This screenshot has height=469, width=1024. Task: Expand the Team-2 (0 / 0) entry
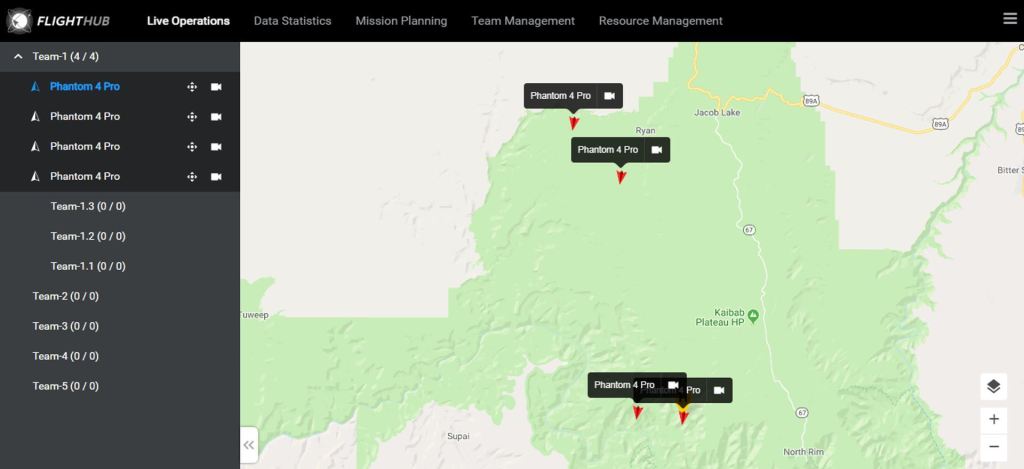[x=65, y=296]
